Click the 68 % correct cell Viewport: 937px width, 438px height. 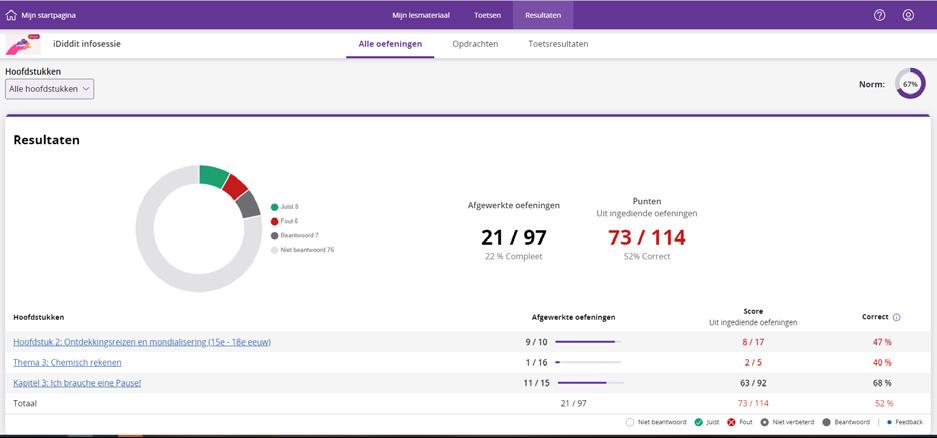[882, 382]
